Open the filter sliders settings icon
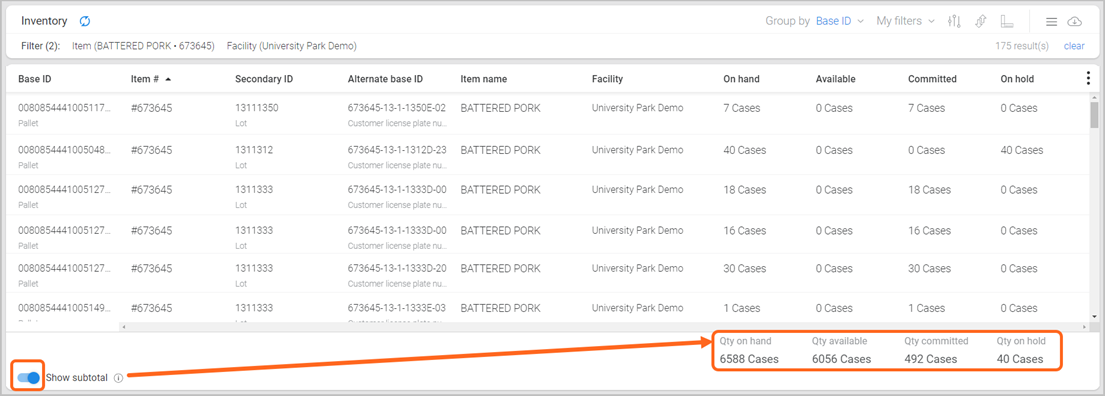This screenshot has height=396, width=1105. click(954, 21)
